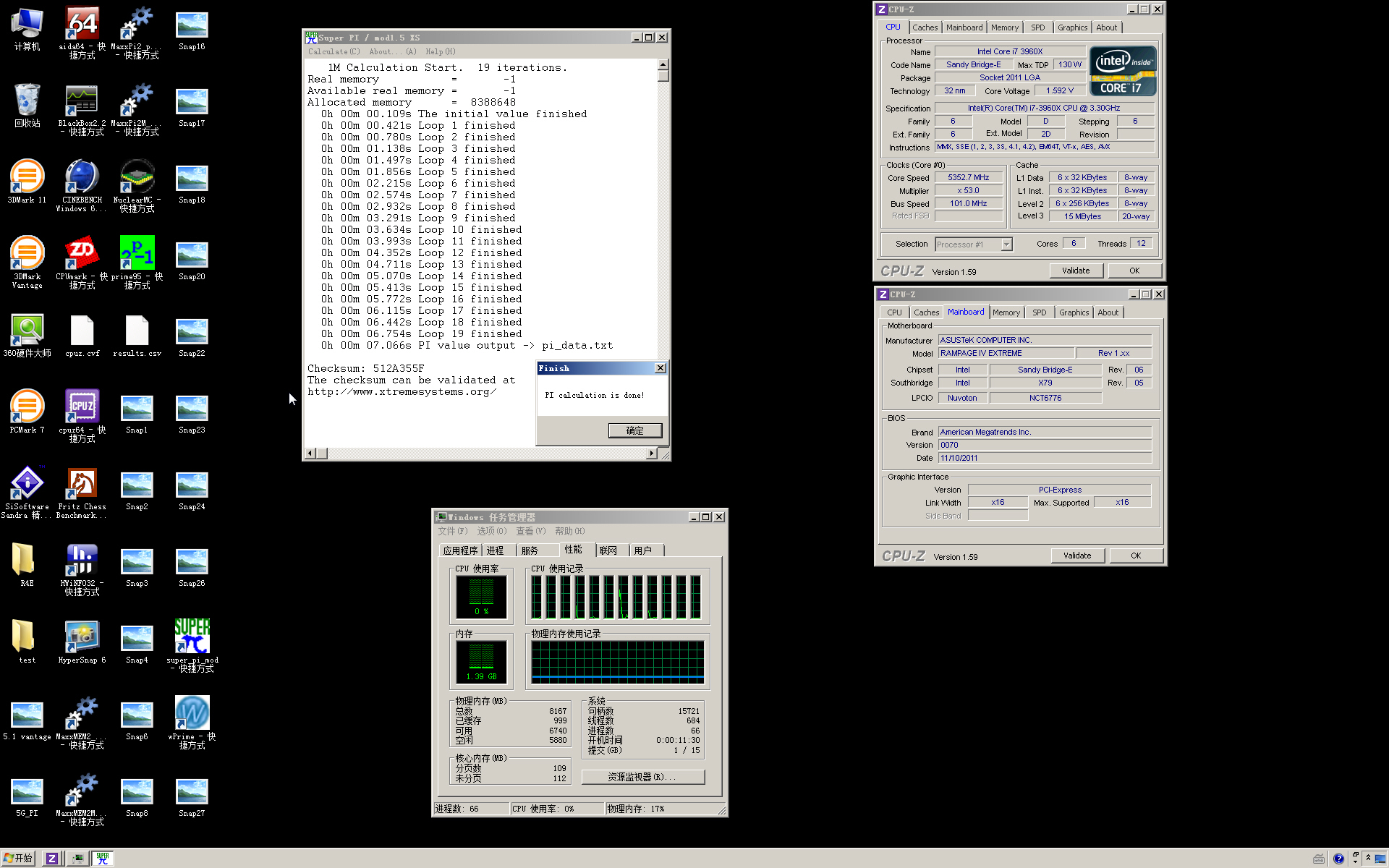Open the Start menu
Viewport: 1389px width, 868px height.
click(x=19, y=858)
